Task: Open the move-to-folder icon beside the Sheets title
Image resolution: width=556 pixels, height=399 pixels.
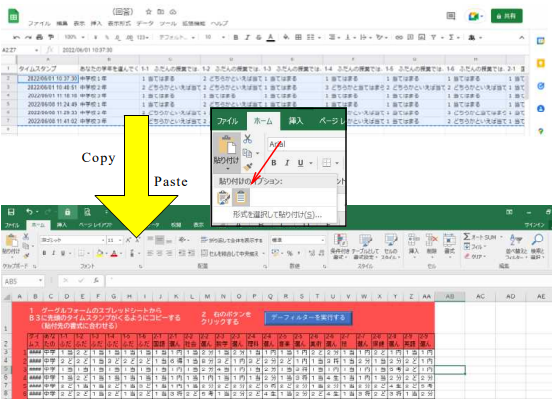Action: click(161, 12)
